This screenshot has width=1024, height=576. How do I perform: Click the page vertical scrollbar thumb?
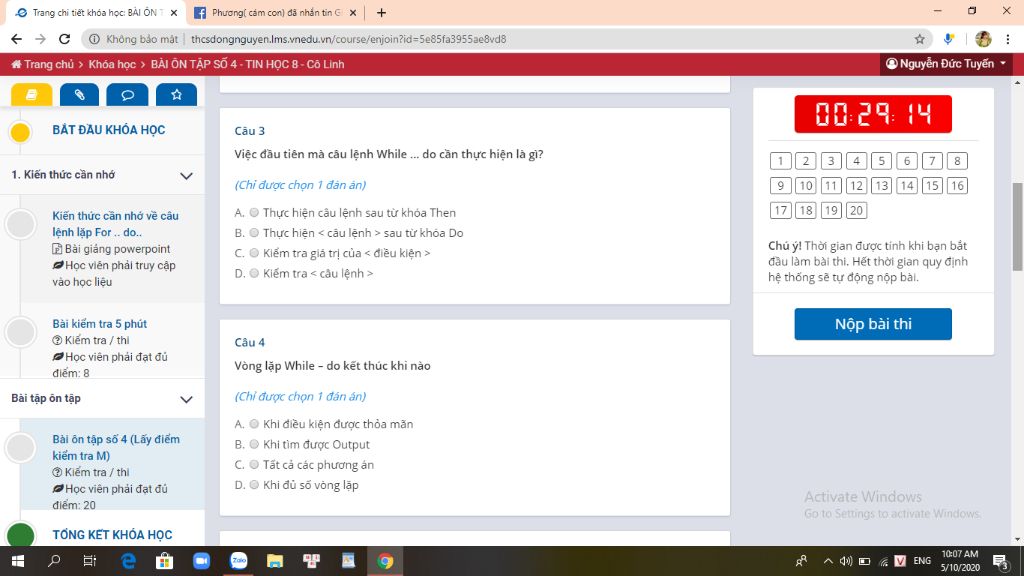click(x=1017, y=226)
